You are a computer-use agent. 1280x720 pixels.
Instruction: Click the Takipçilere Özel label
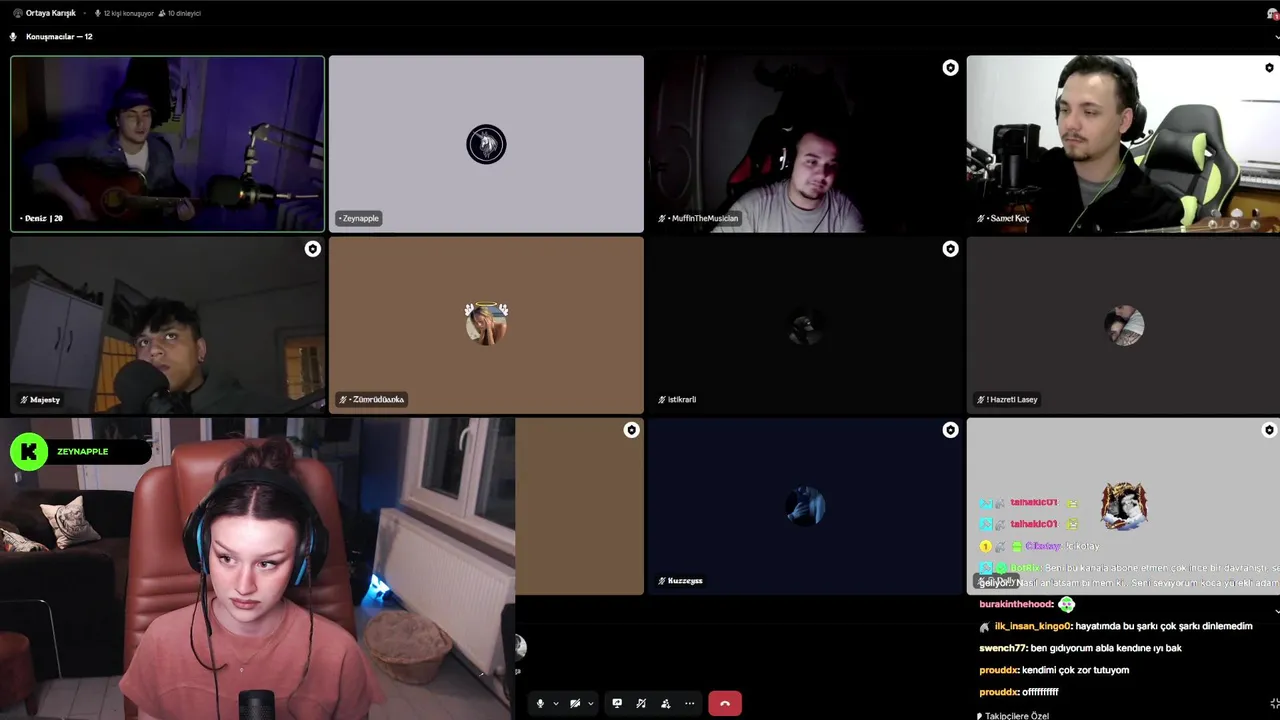1017,715
